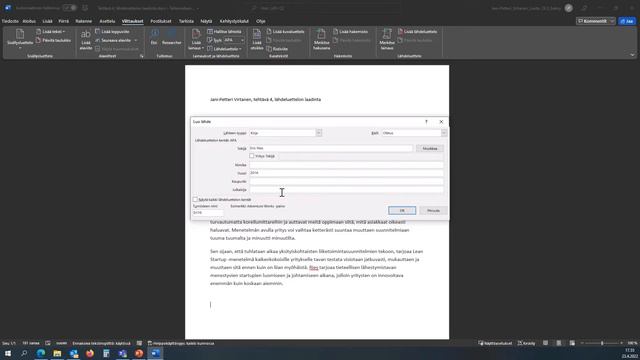Switch to the Rakenne tab
This screenshot has height=360, width=640.
(x=84, y=21)
